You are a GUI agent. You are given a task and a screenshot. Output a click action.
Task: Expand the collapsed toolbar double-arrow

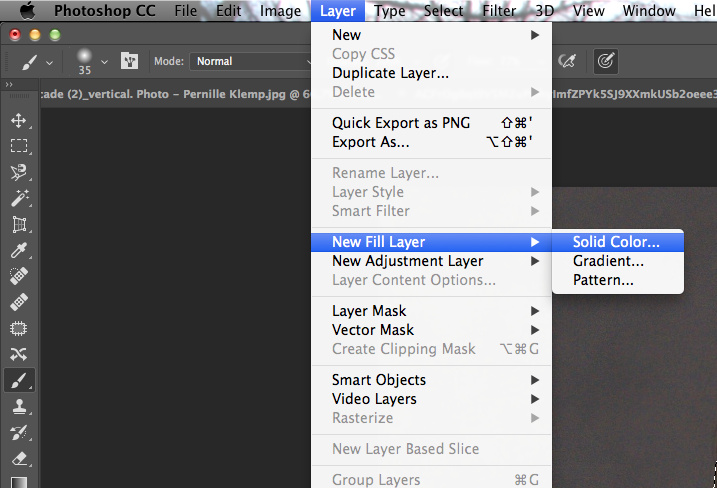9,86
